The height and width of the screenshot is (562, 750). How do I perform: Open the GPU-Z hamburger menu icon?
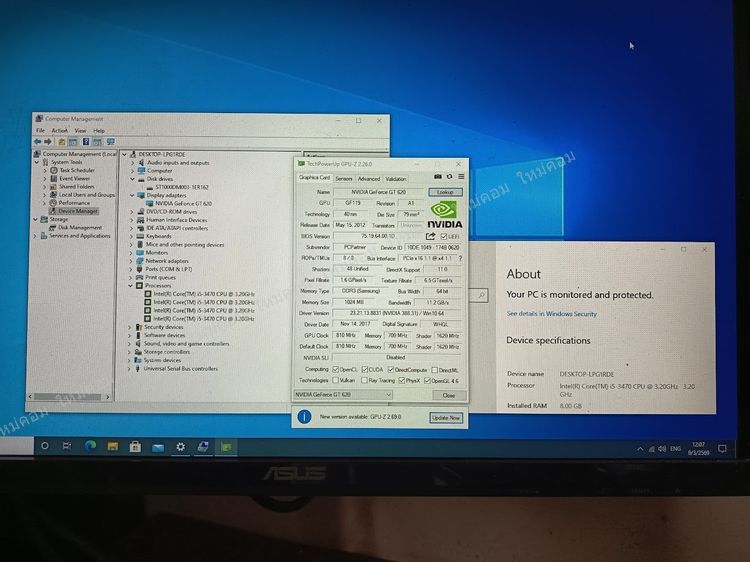461,176
